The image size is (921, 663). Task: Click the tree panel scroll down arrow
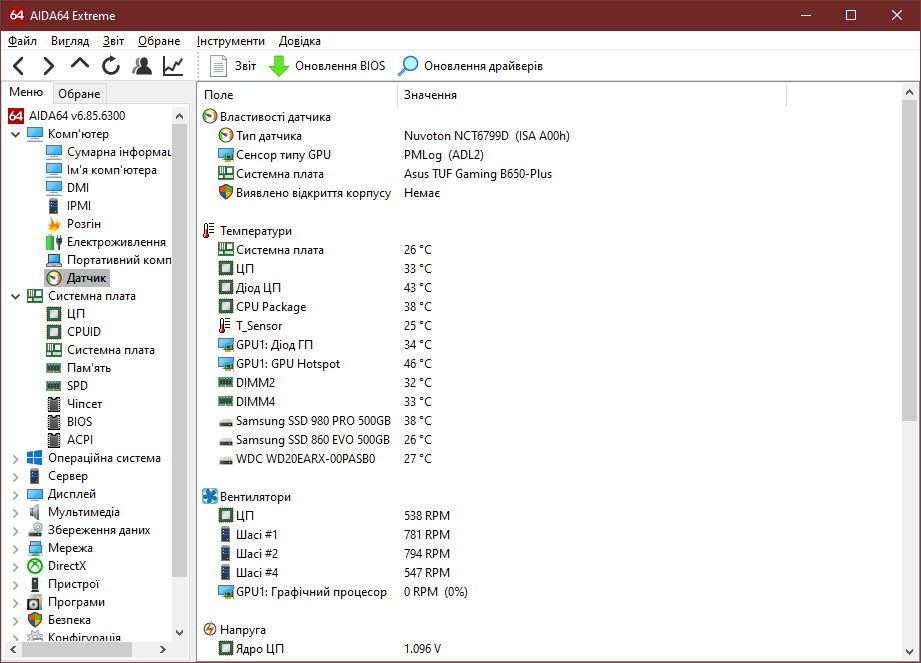click(x=180, y=632)
